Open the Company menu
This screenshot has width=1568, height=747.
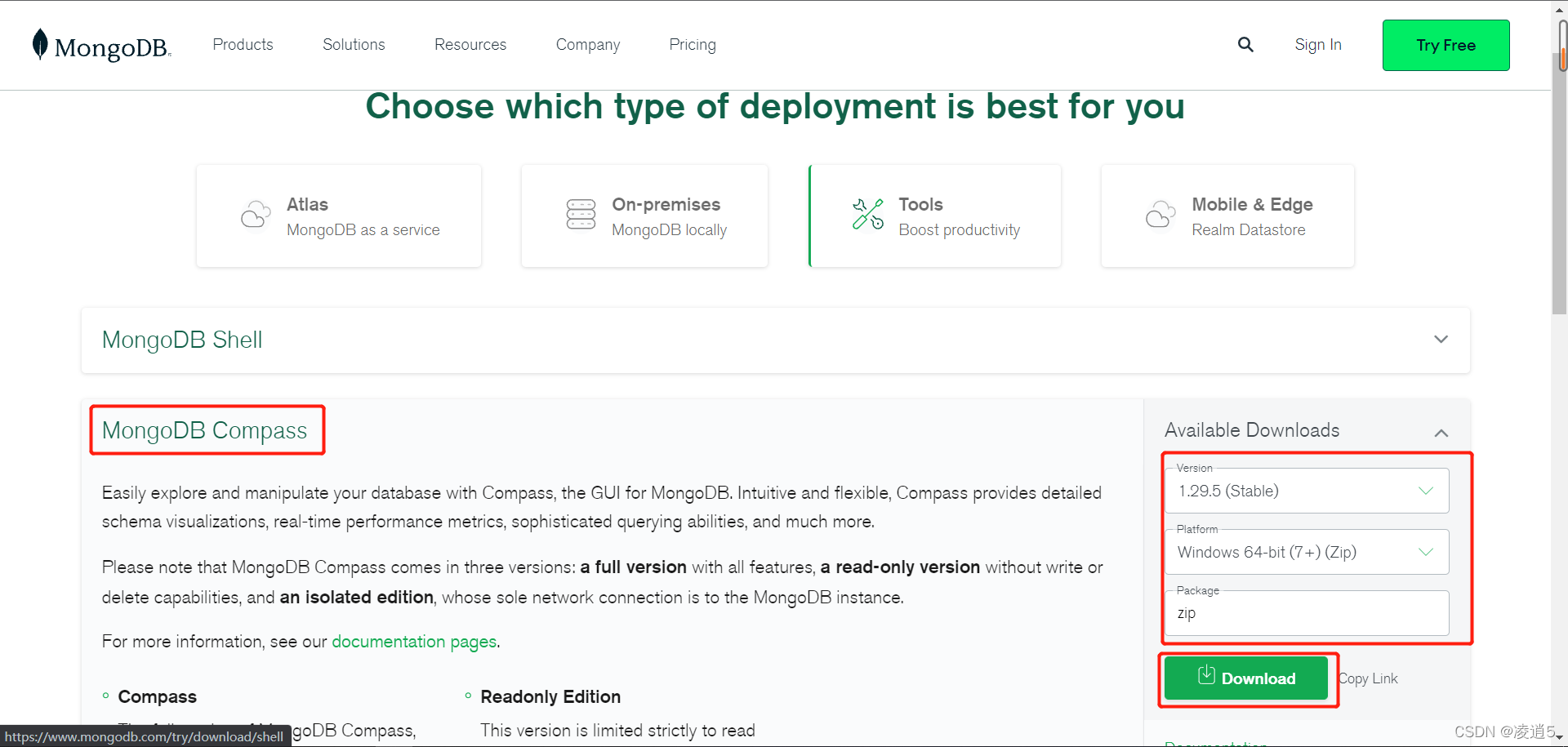pos(588,44)
